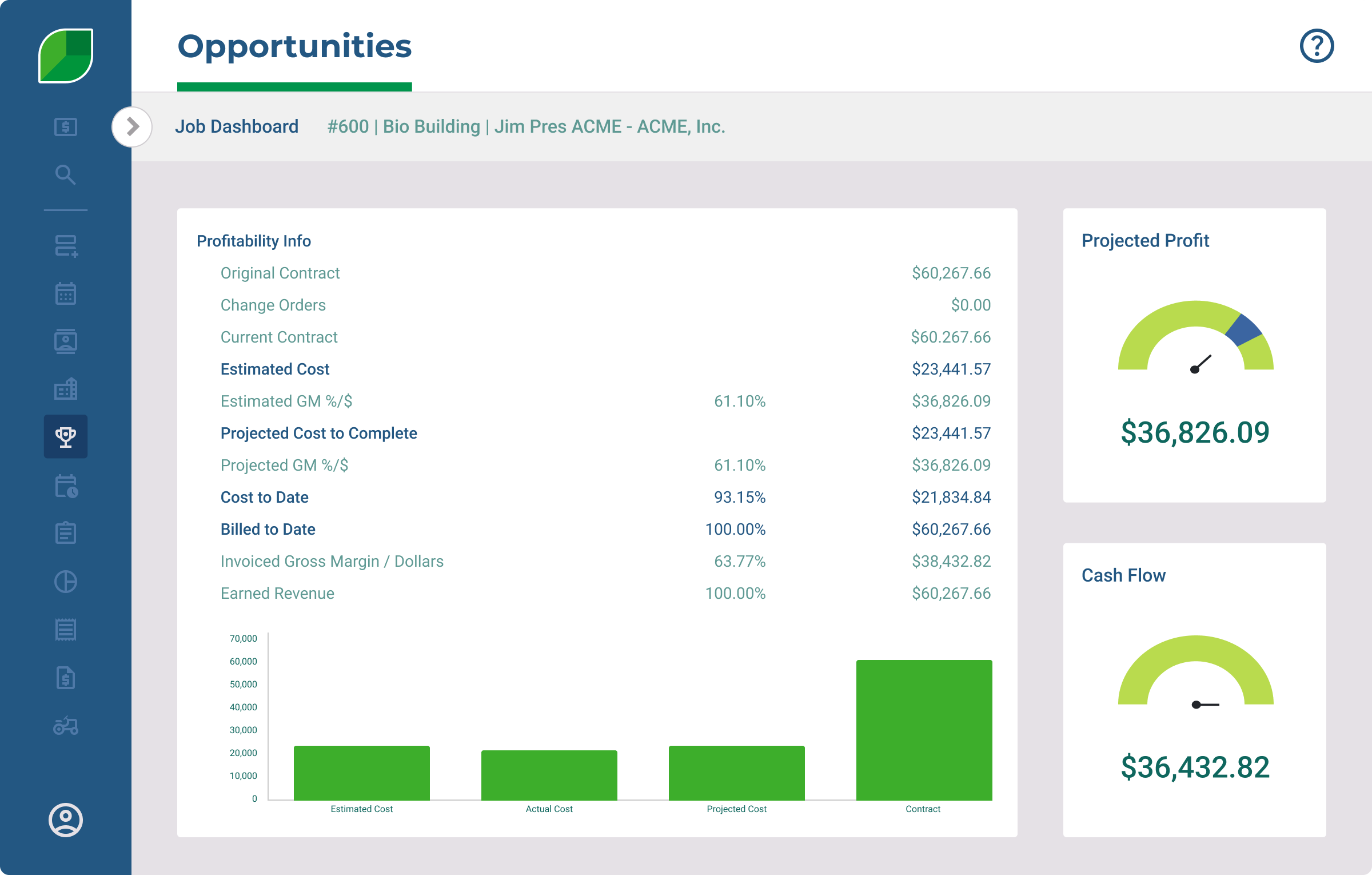Open the contacts badge sidebar icon
Viewport: 1372px width, 875px height.
pyautogui.click(x=66, y=341)
